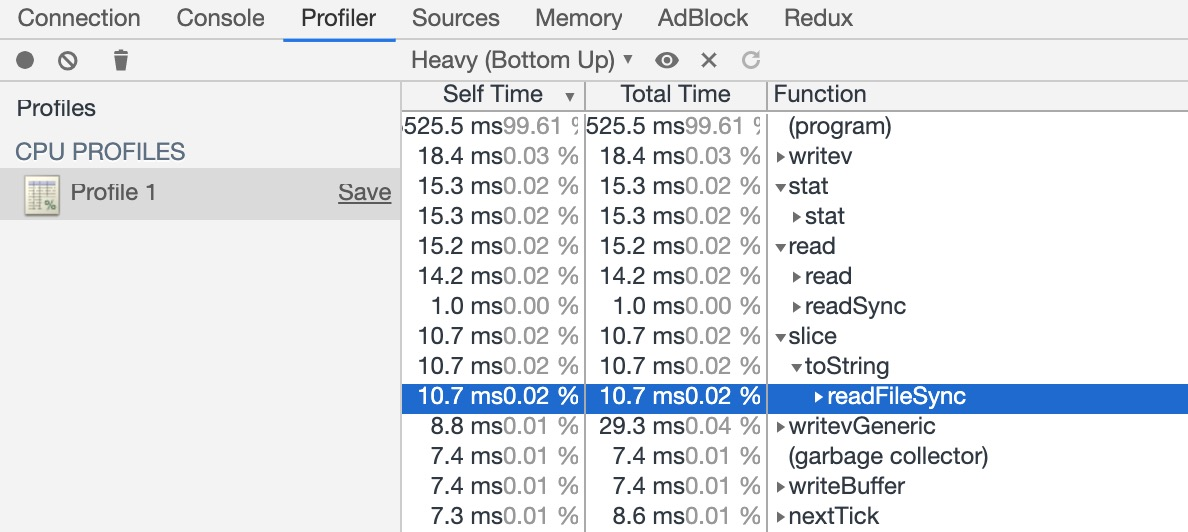This screenshot has height=532, width=1188.
Task: Save Profile 1 via Save link
Action: [364, 193]
